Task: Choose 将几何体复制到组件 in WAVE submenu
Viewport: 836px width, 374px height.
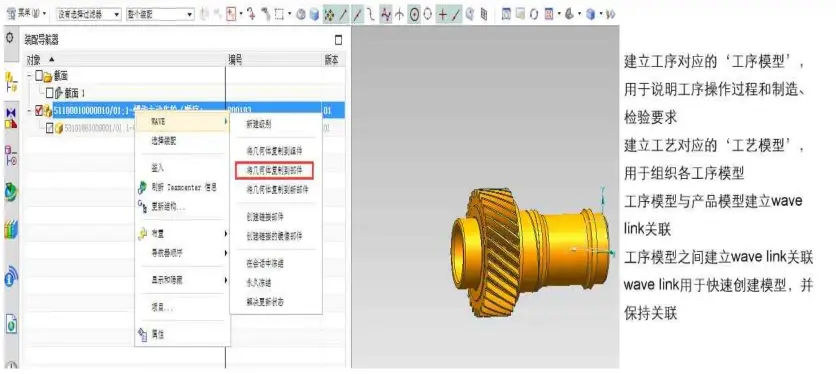Action: point(276,151)
